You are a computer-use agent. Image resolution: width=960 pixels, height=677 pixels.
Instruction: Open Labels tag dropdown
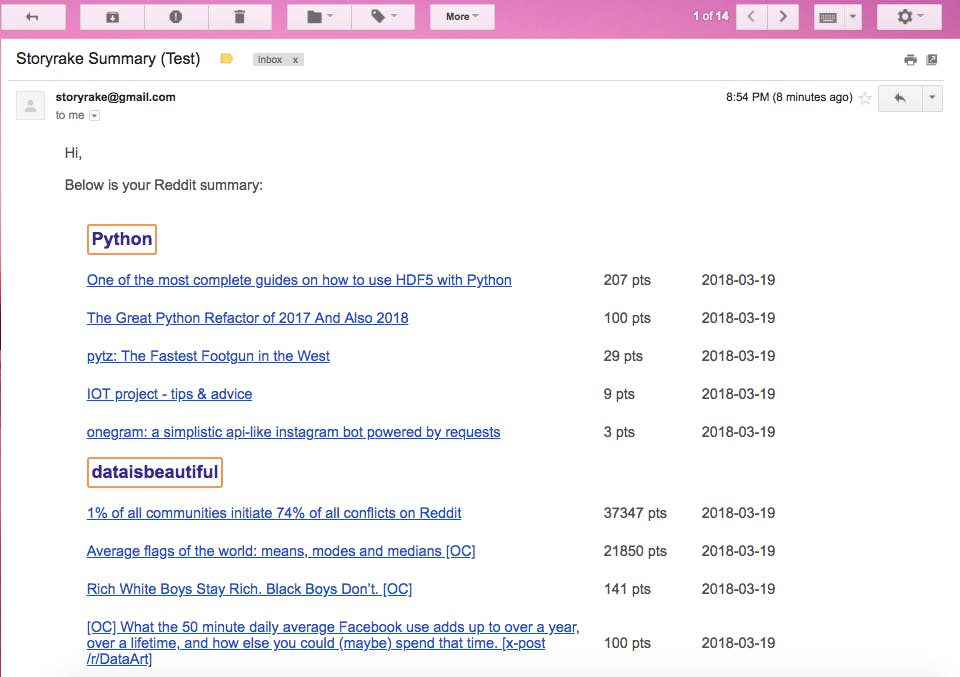click(x=384, y=17)
